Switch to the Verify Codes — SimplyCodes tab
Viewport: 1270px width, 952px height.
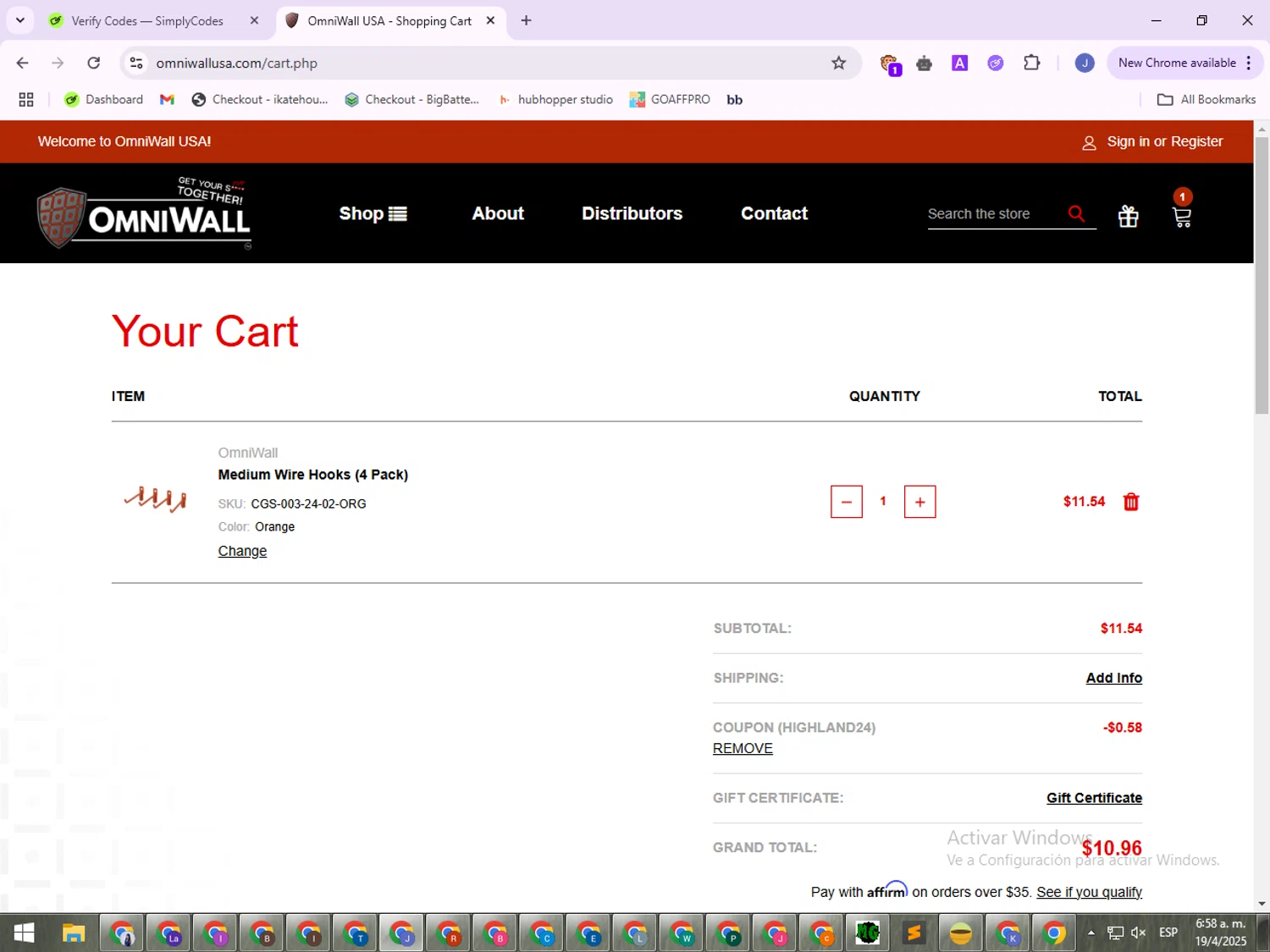click(x=146, y=21)
